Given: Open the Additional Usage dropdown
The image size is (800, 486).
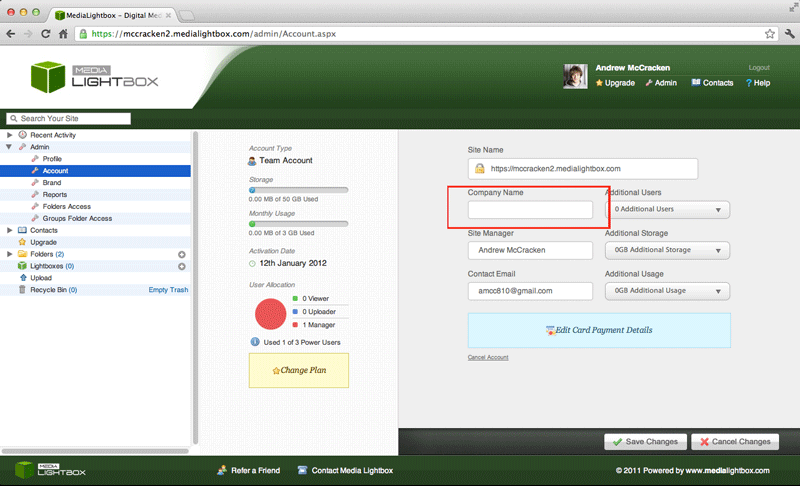Looking at the screenshot, I should pos(667,291).
